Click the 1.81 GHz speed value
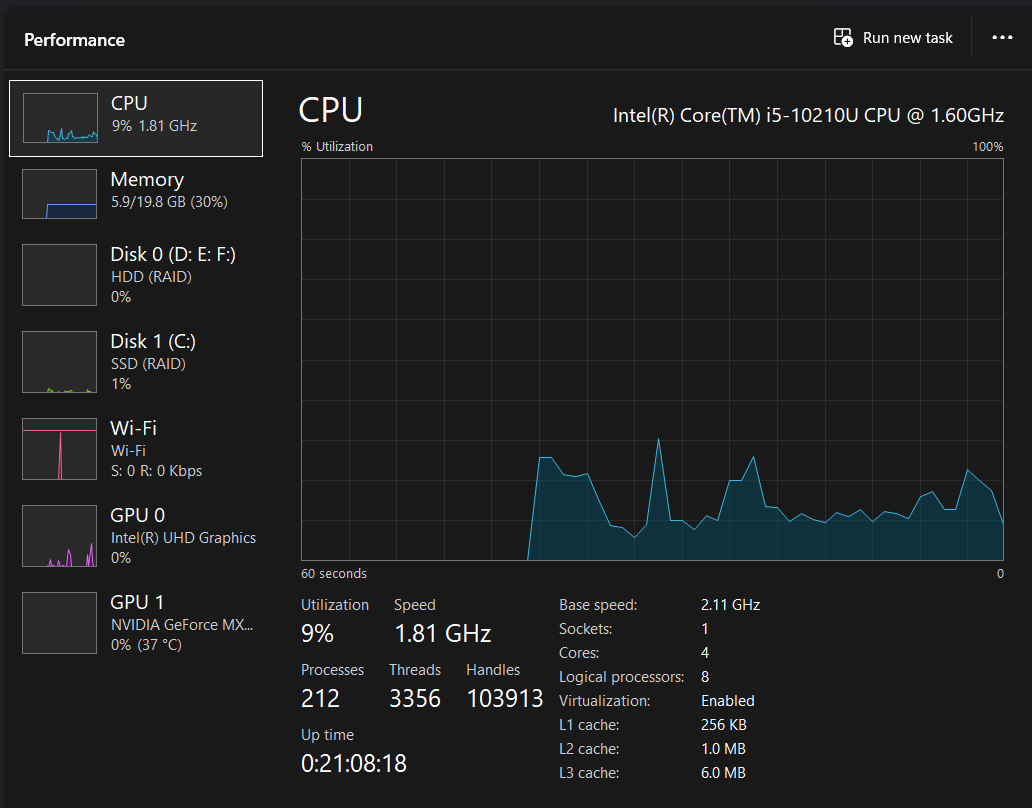The image size is (1032, 808). 442,634
